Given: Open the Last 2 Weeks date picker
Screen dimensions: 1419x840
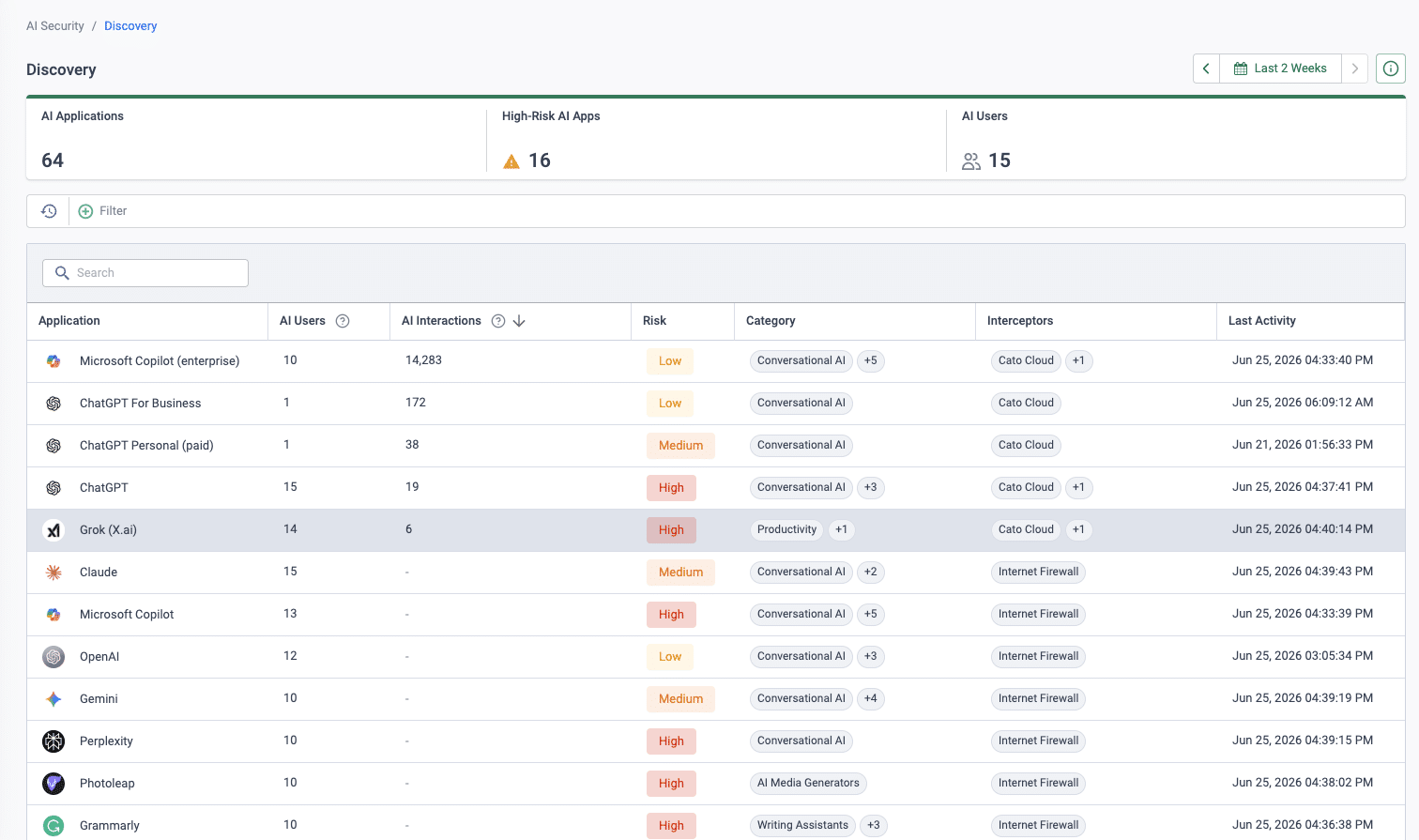Looking at the screenshot, I should tap(1280, 69).
